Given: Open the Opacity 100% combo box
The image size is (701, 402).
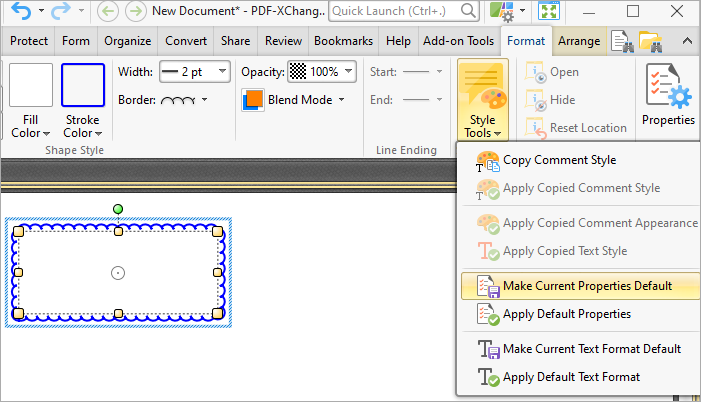Looking at the screenshot, I should pos(322,72).
